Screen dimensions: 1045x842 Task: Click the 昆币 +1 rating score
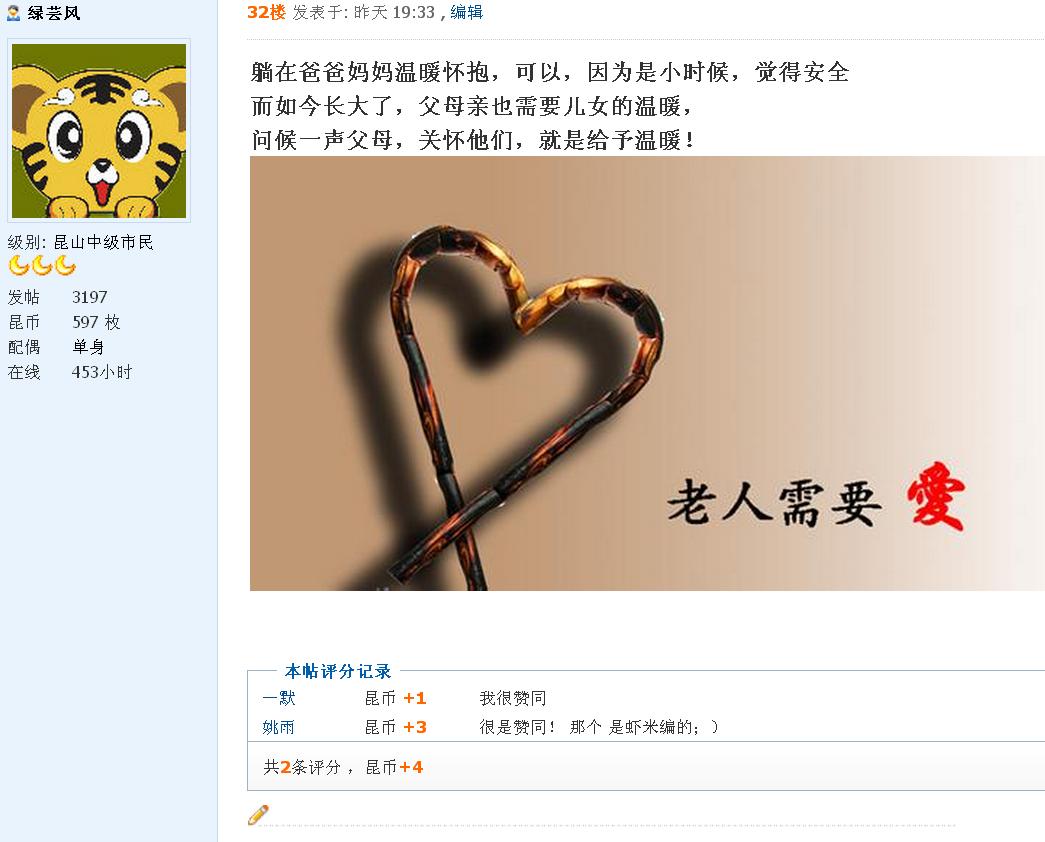click(x=395, y=698)
